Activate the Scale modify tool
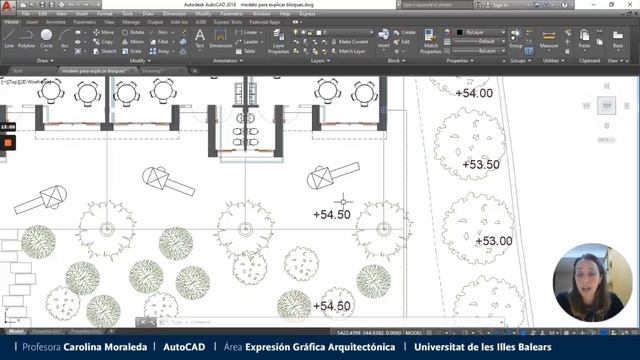The height and width of the screenshot is (360, 640). pos(131,51)
